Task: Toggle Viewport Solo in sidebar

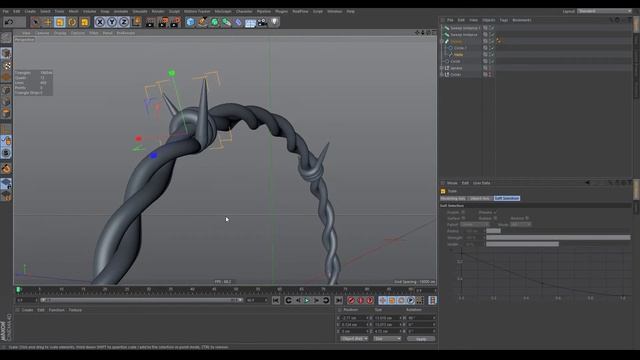Action: tap(6, 153)
